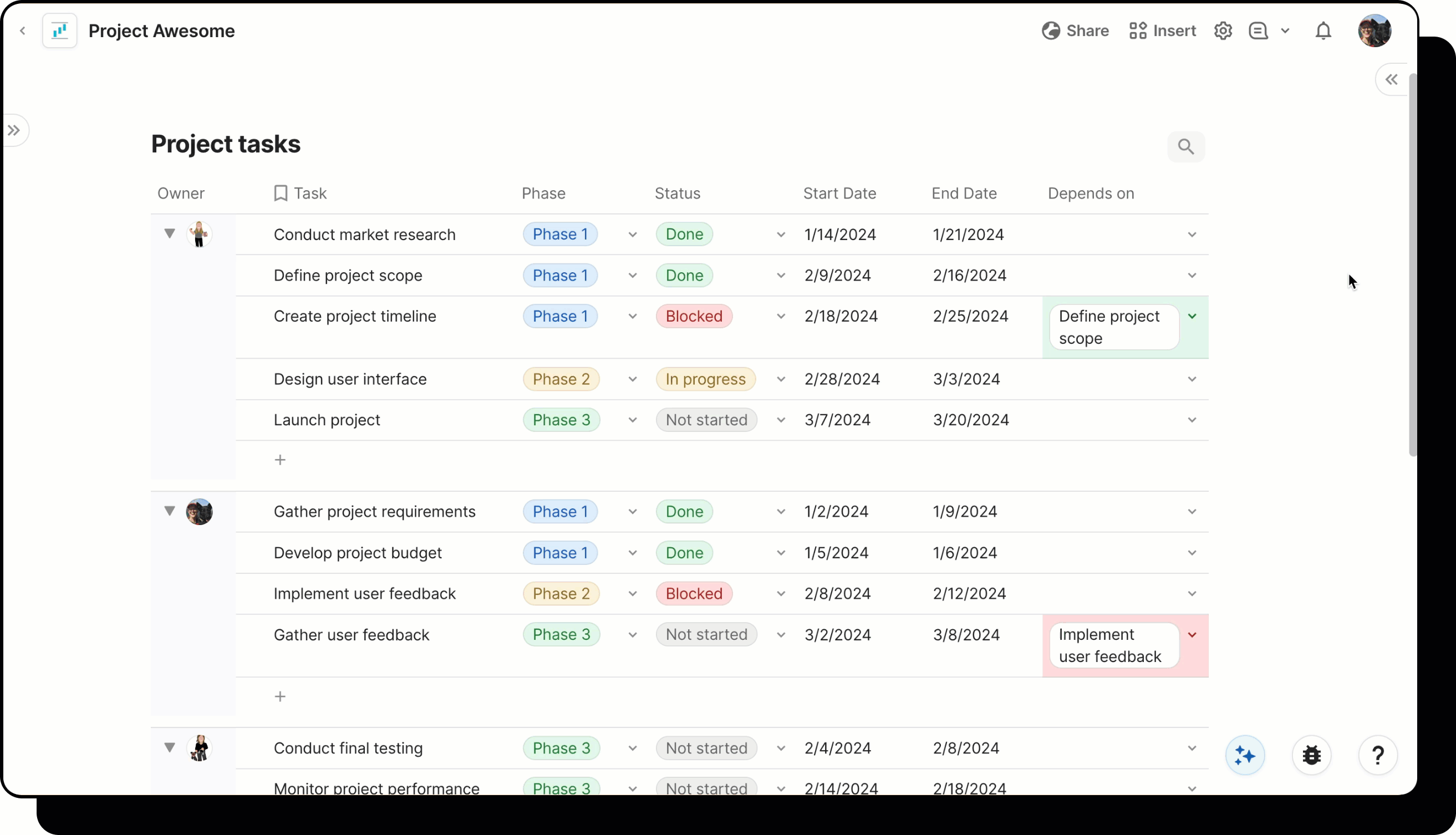Open the notifications bell
Viewport: 1456px width, 835px height.
[1323, 30]
